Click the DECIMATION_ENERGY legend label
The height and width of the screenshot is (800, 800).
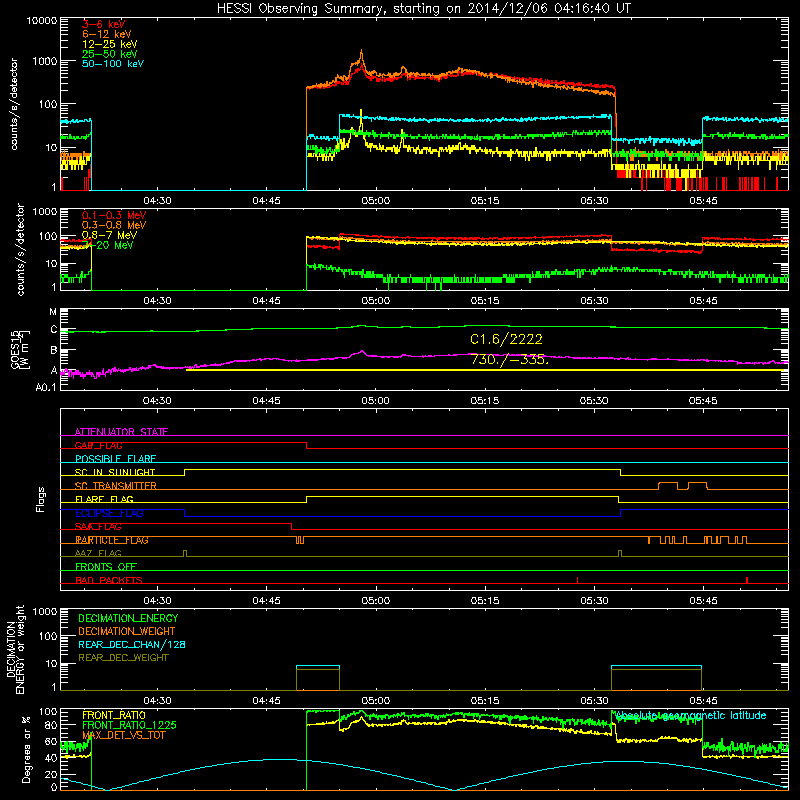pyautogui.click(x=128, y=618)
